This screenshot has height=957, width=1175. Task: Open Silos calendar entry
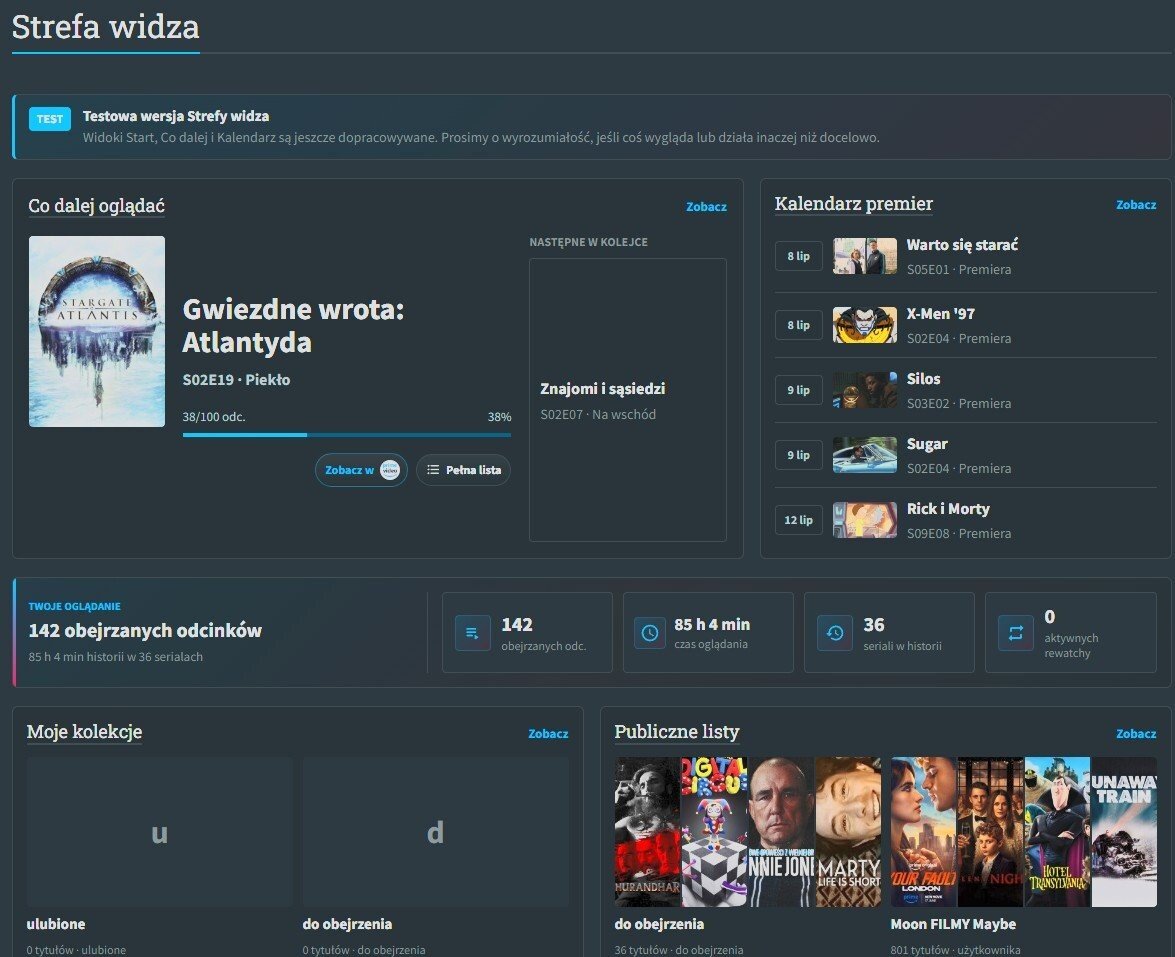(x=965, y=390)
